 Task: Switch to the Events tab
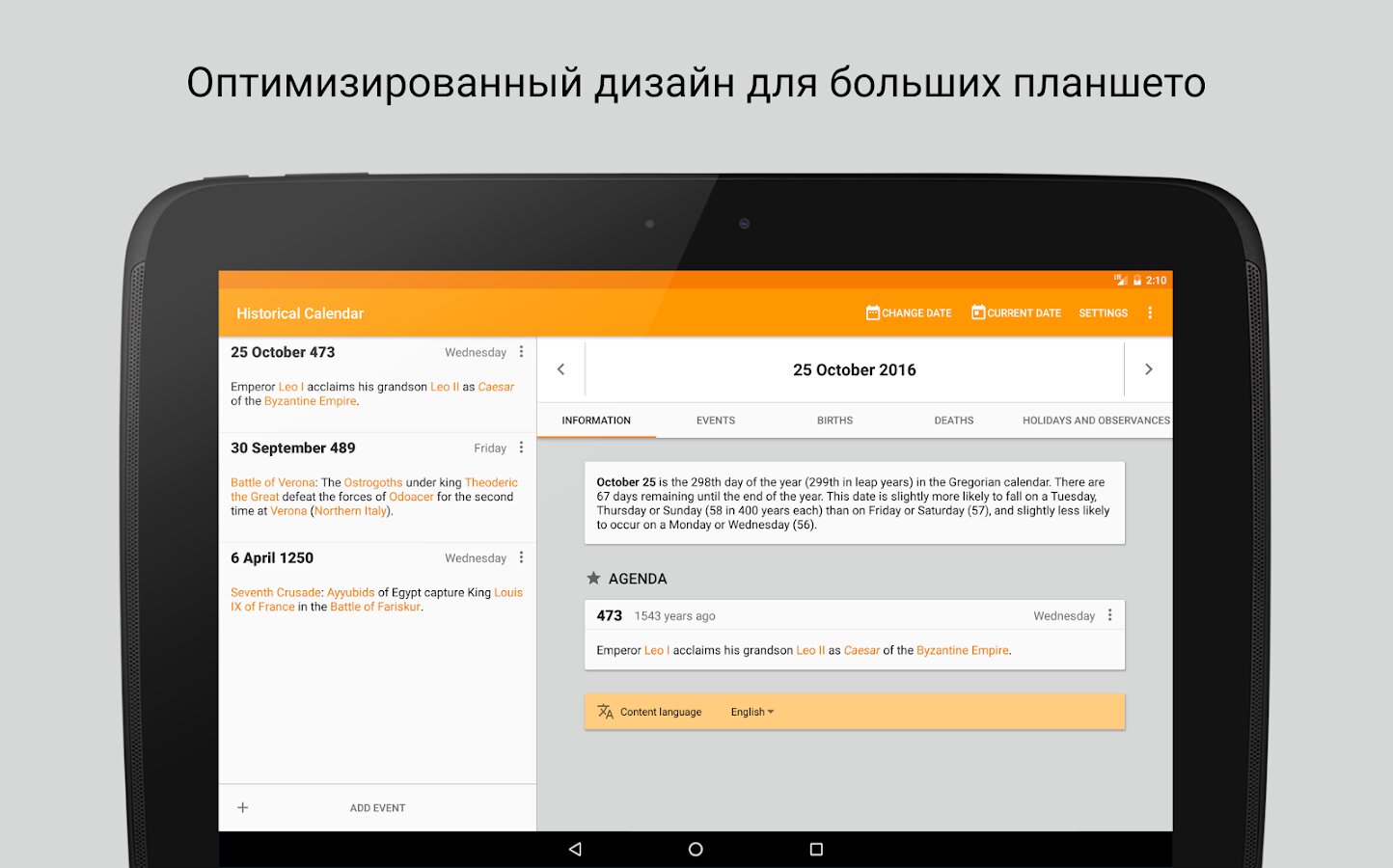point(716,420)
